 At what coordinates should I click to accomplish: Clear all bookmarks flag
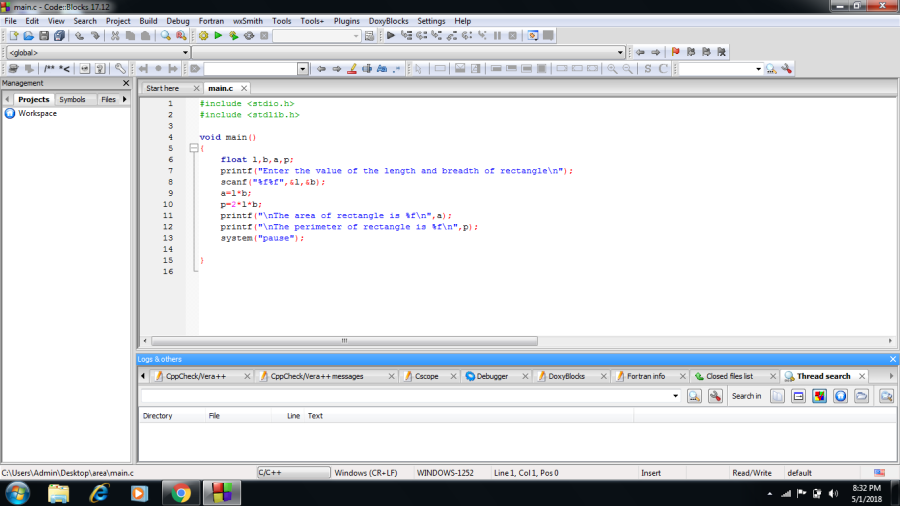pyautogui.click(x=722, y=52)
